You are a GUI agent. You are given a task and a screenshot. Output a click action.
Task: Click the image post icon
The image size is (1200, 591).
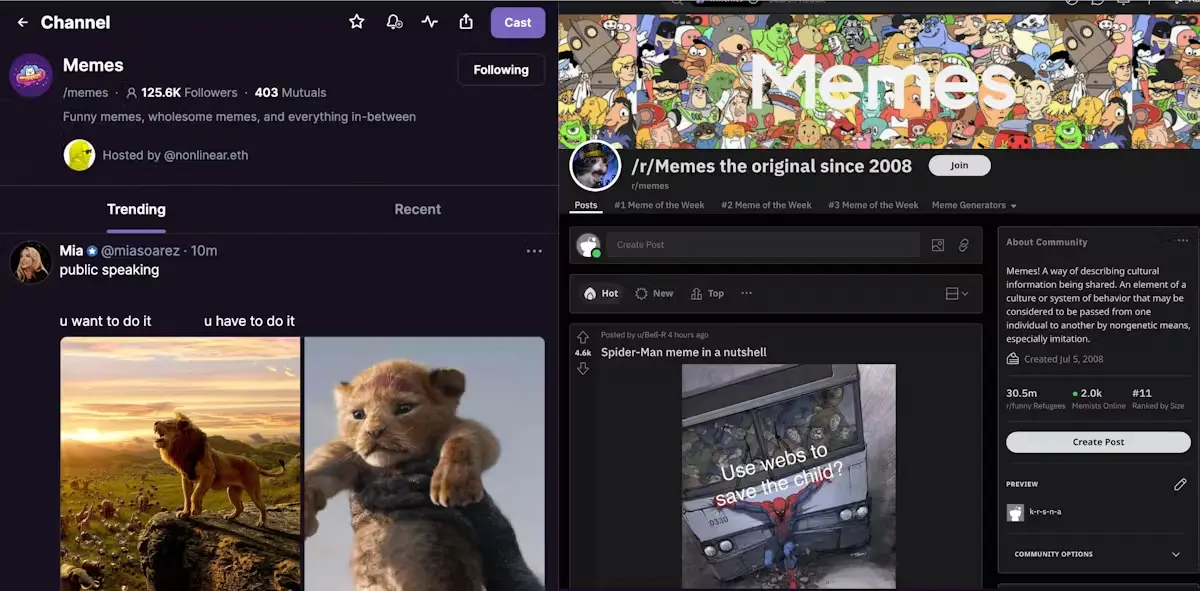(x=938, y=245)
